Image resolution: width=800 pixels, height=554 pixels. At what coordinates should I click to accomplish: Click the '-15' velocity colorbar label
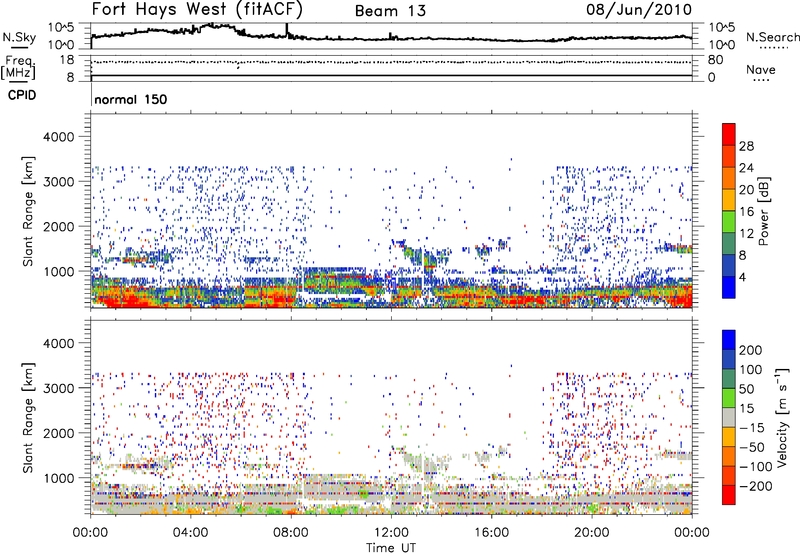pos(752,427)
